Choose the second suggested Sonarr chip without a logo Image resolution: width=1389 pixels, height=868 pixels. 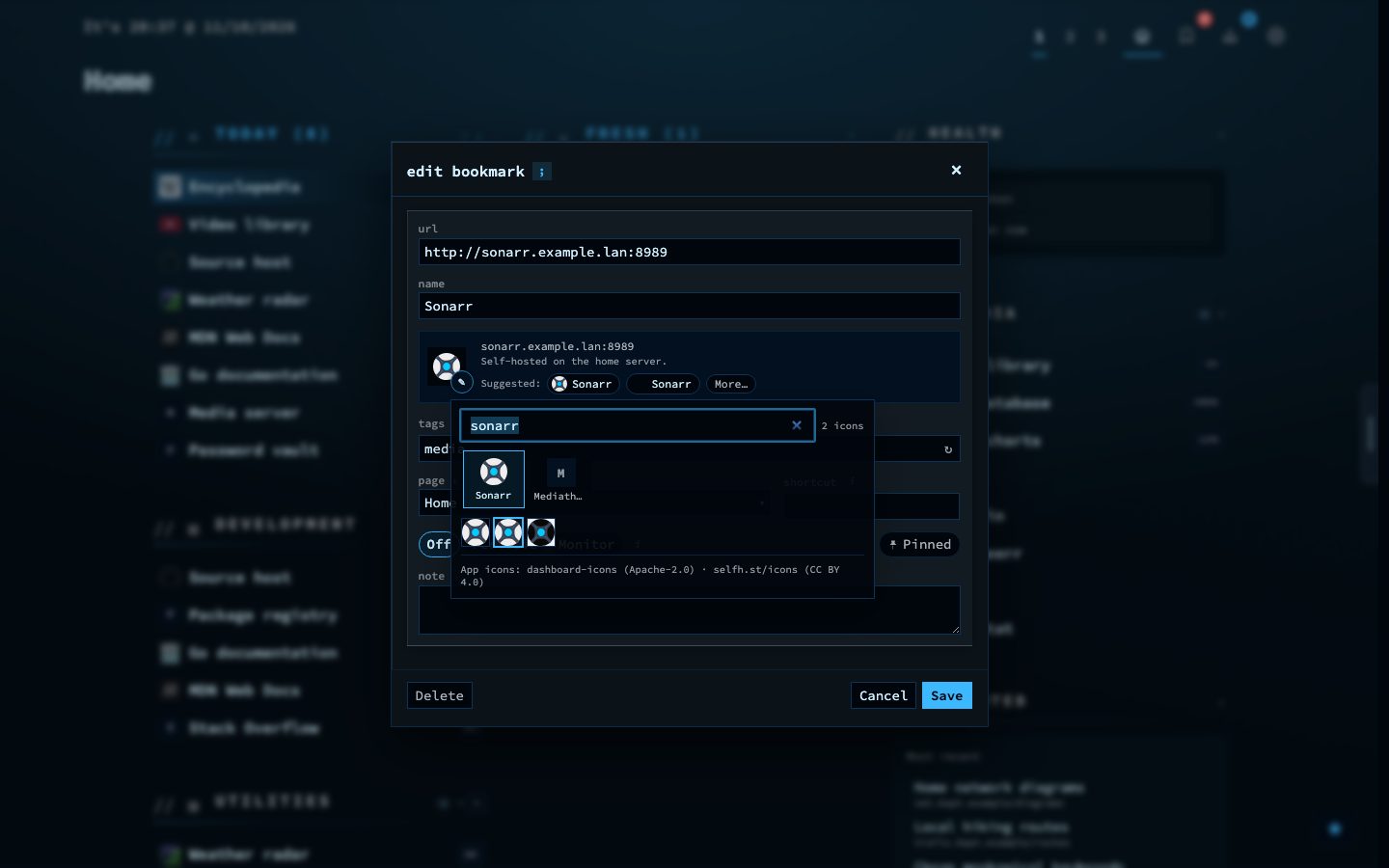(x=663, y=384)
